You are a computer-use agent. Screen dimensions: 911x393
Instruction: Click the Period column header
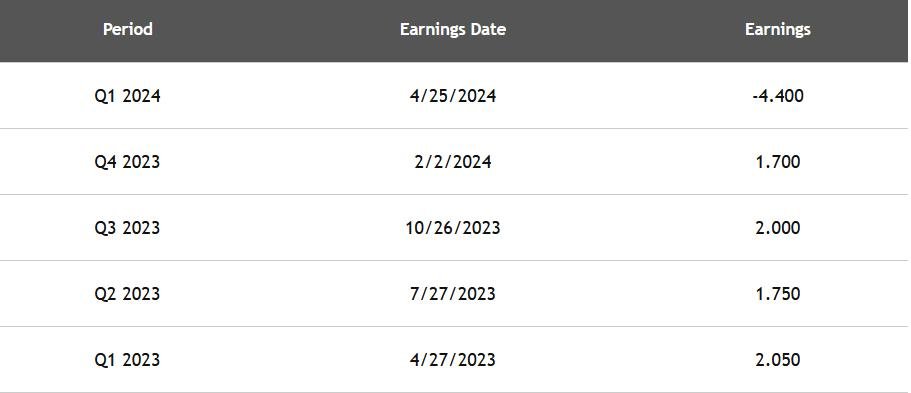(x=128, y=29)
